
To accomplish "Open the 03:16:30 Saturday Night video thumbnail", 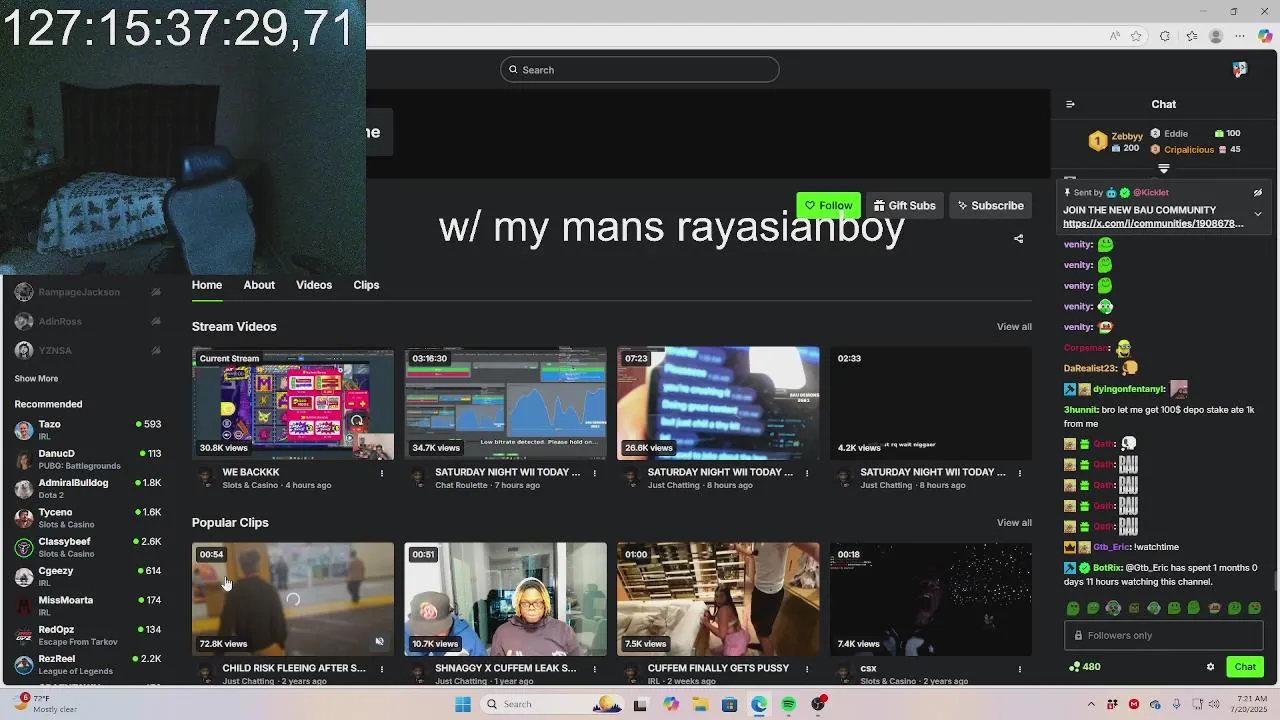I will [505, 403].
